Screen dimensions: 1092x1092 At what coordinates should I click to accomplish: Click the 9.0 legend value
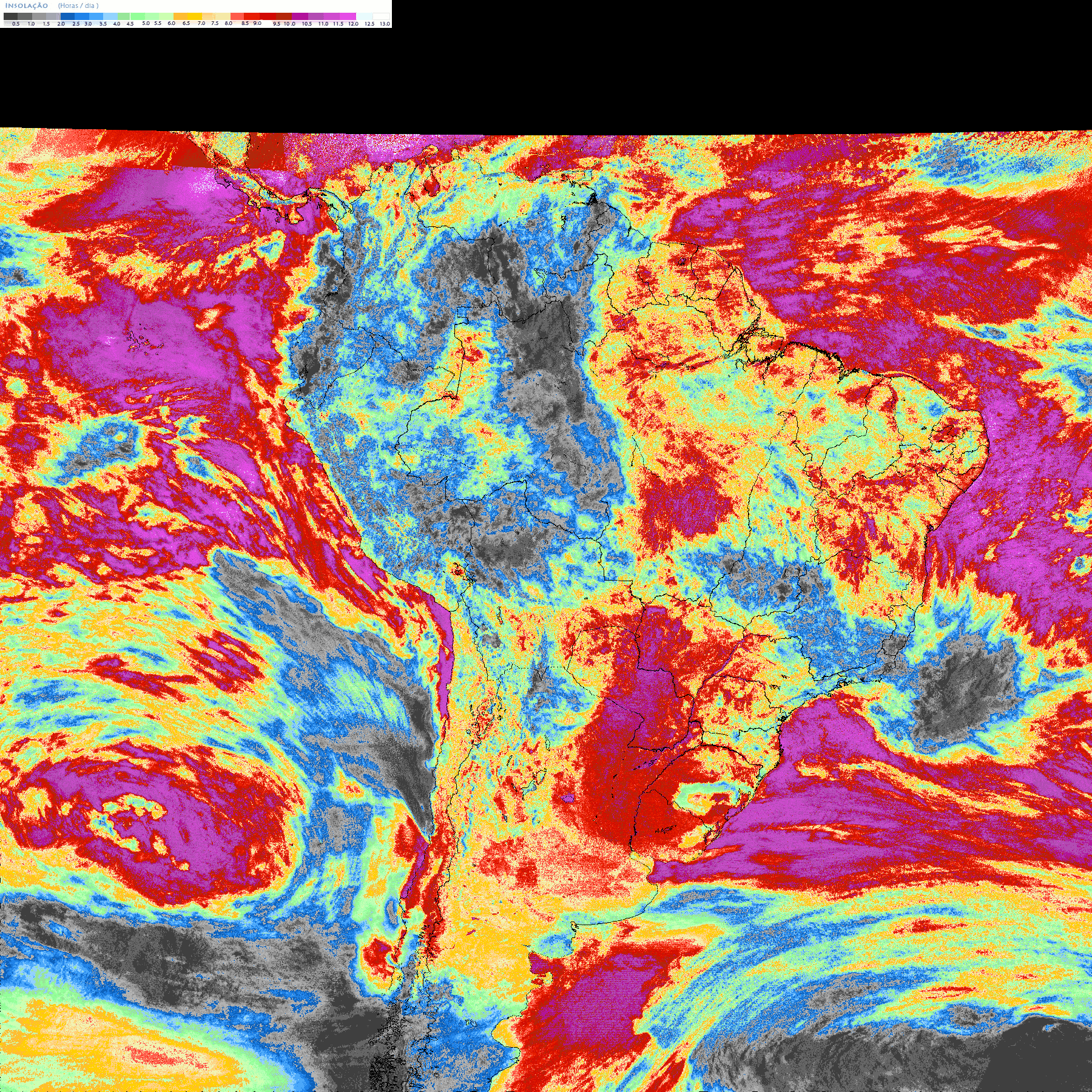click(257, 23)
